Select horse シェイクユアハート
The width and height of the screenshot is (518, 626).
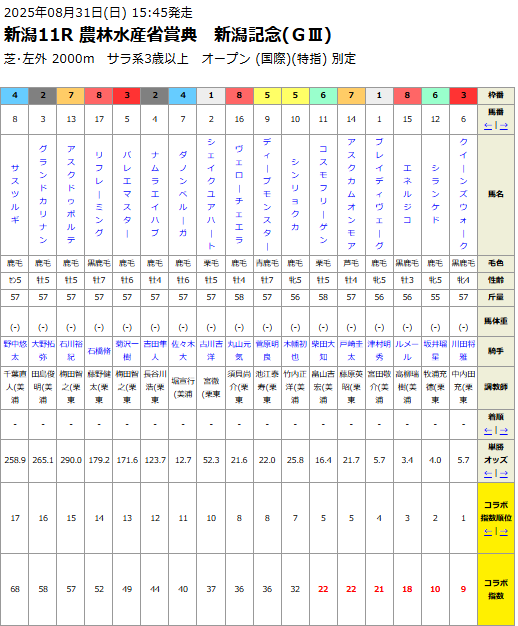pyautogui.click(x=211, y=194)
